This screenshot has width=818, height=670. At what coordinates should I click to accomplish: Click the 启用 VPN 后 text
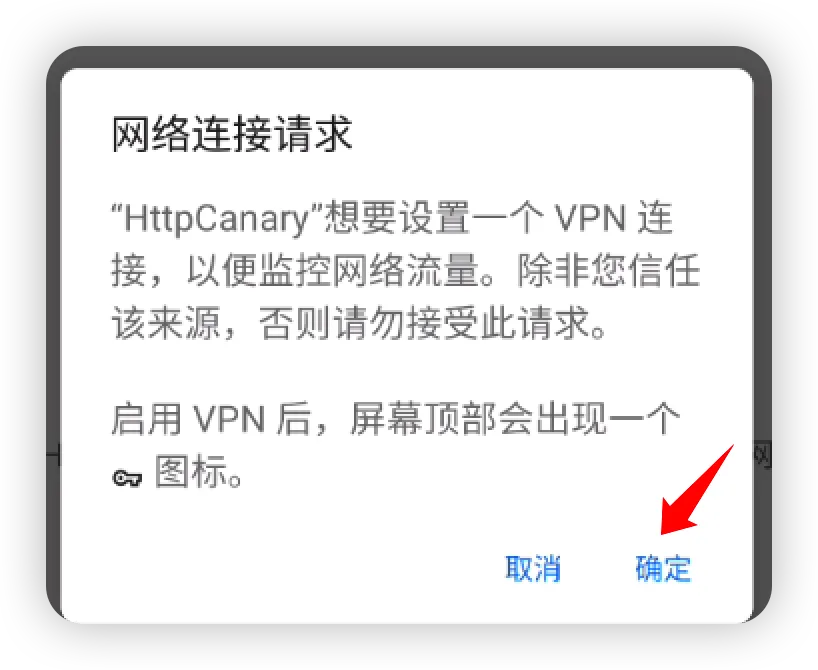pos(211,418)
